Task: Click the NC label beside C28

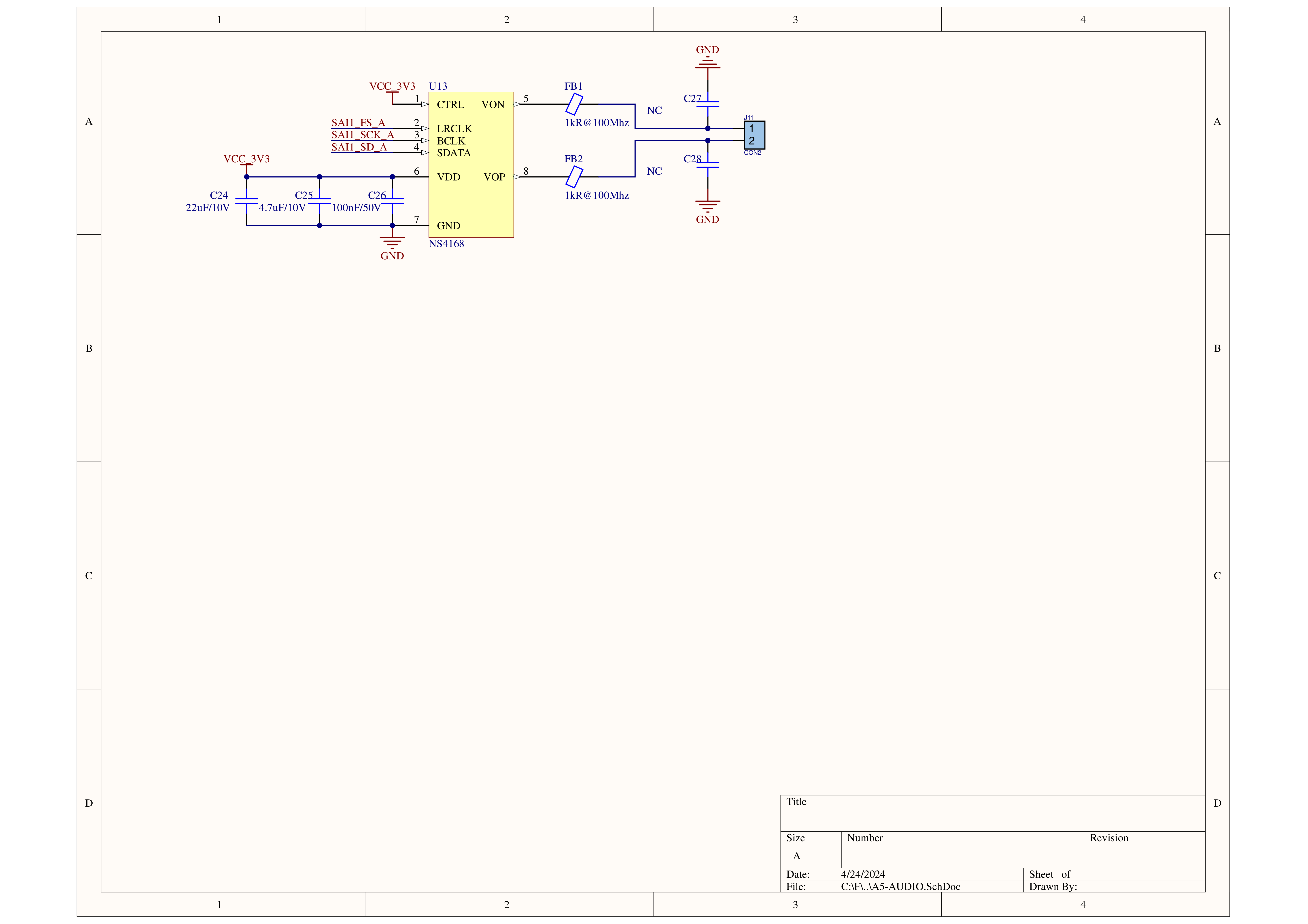Action: click(655, 172)
